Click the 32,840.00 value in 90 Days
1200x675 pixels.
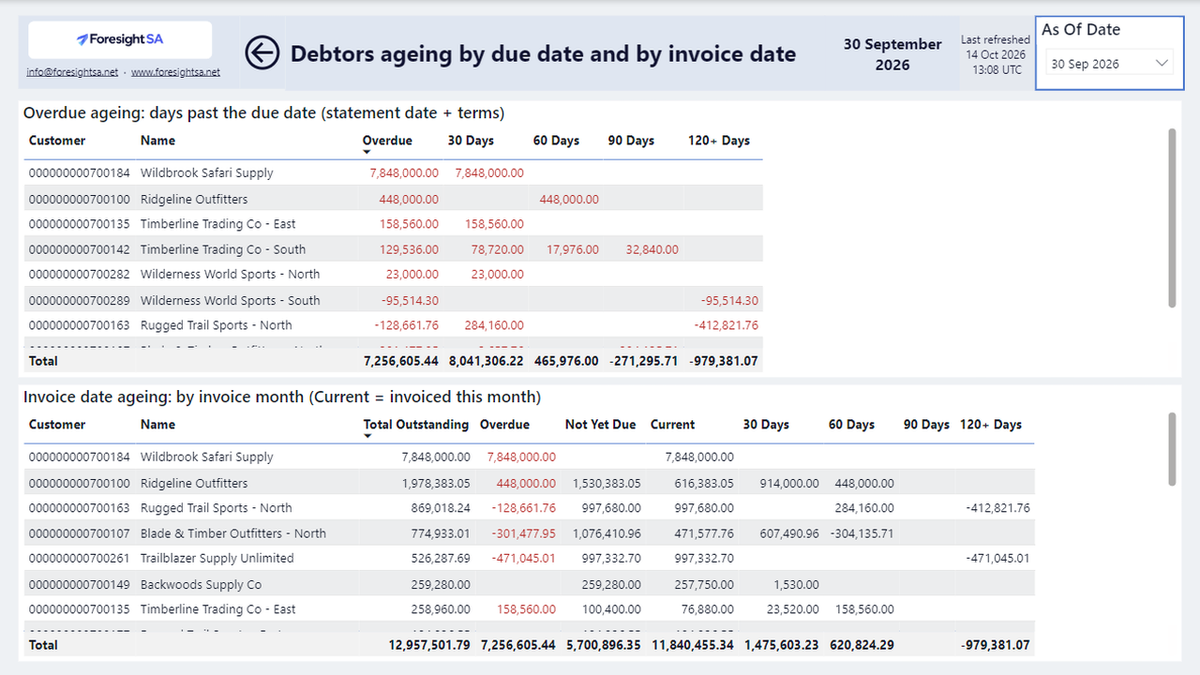tap(652, 249)
